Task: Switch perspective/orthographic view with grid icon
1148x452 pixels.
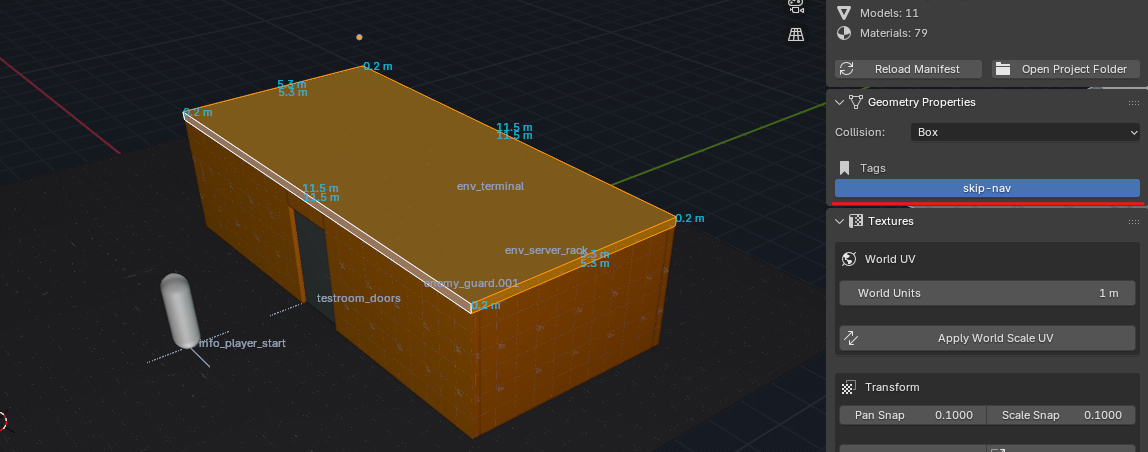Action: click(796, 34)
